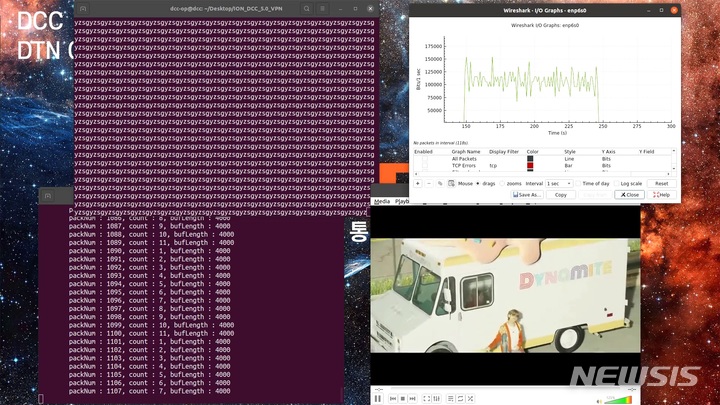
Task: Duplicate the selected graph
Action: (x=440, y=184)
